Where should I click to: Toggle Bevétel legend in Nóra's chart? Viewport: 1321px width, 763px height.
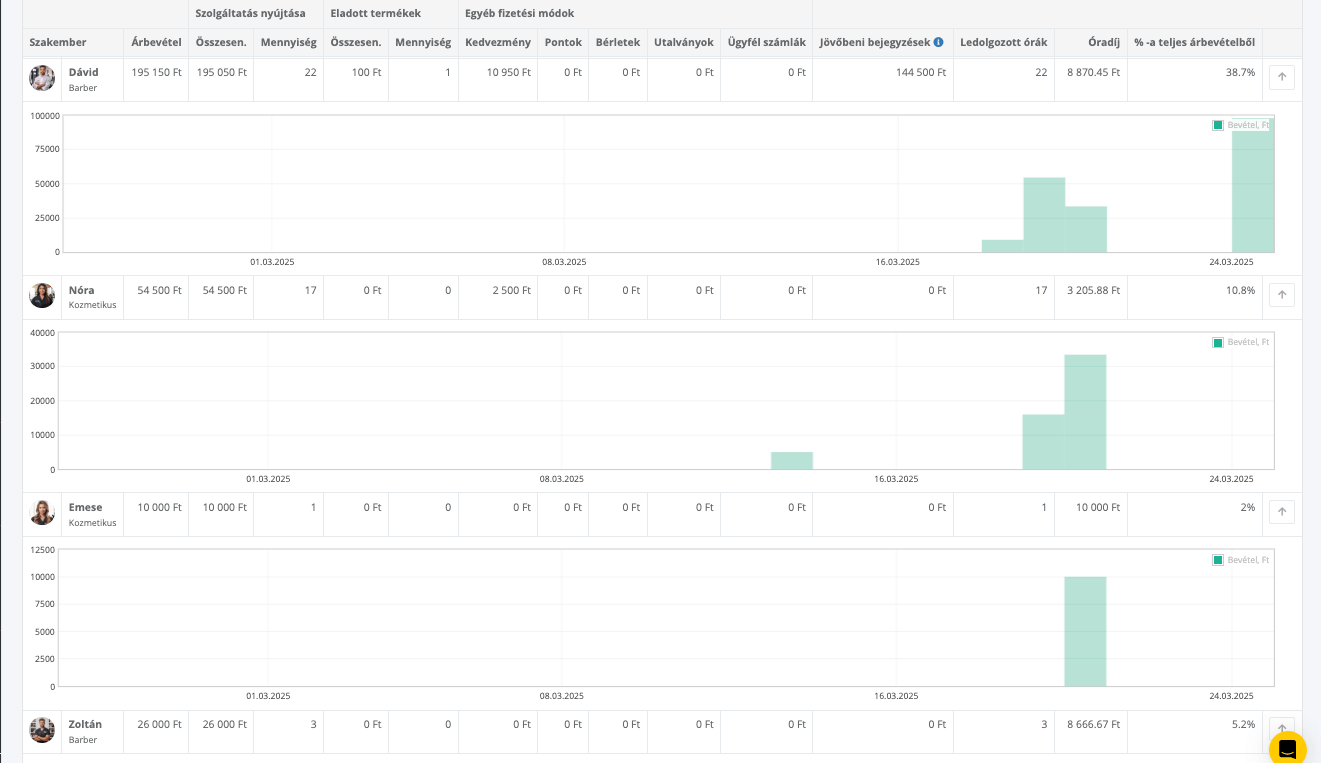[x=1240, y=342]
